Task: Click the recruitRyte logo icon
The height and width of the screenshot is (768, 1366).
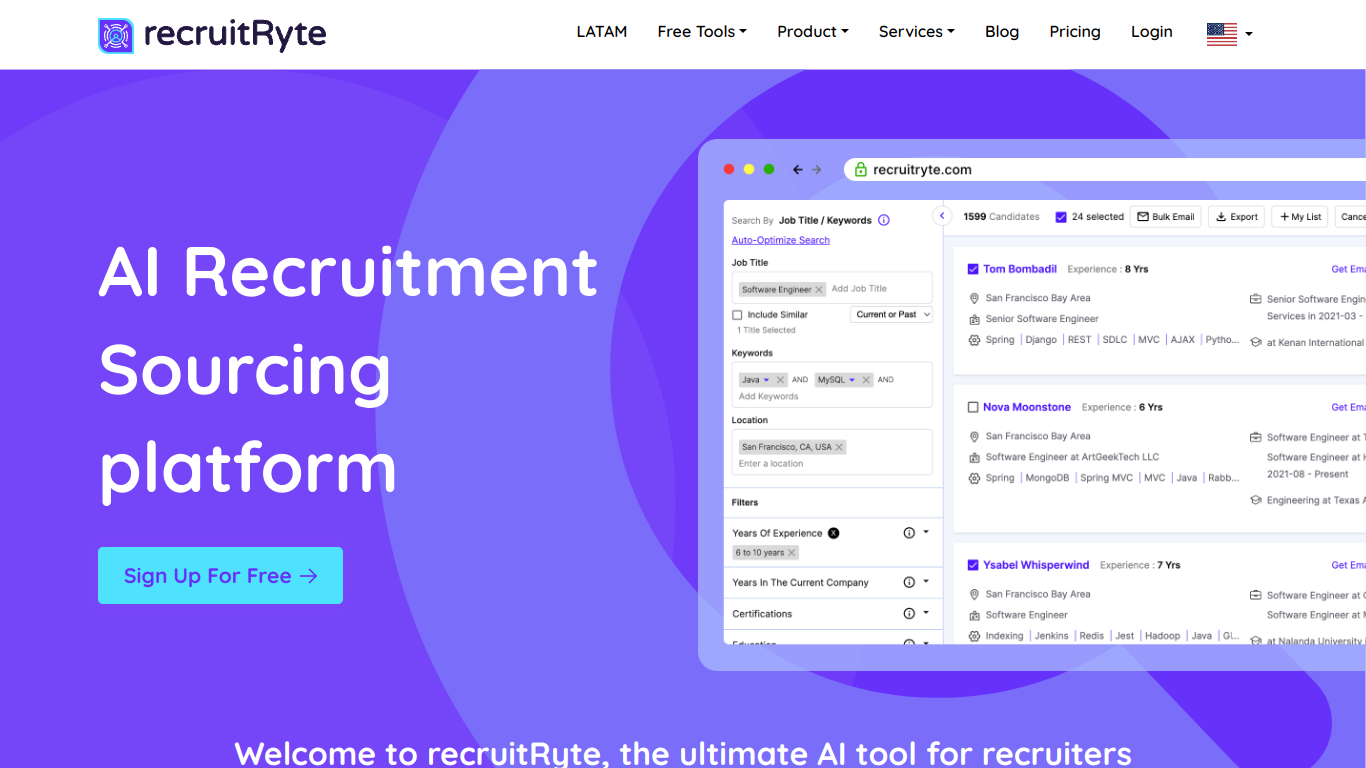Action: click(x=116, y=35)
